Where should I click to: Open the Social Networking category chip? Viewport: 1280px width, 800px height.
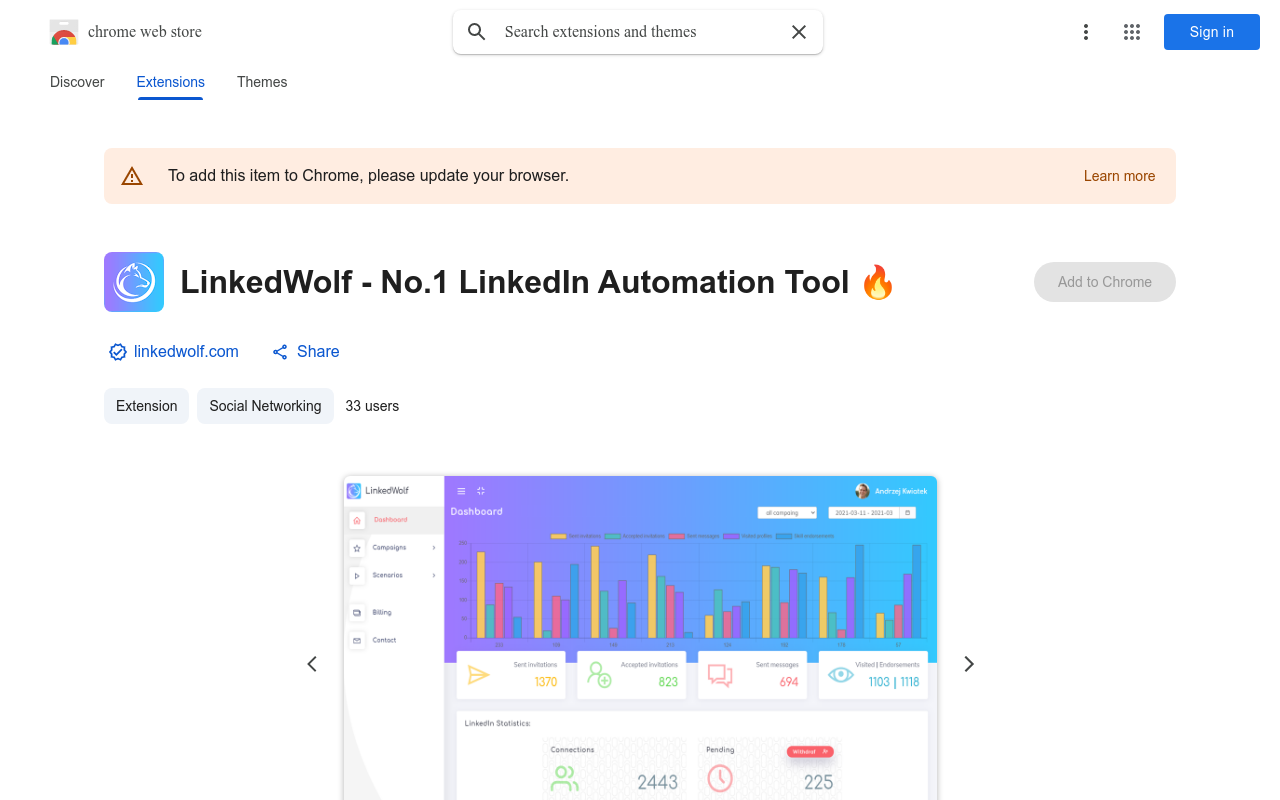(265, 406)
